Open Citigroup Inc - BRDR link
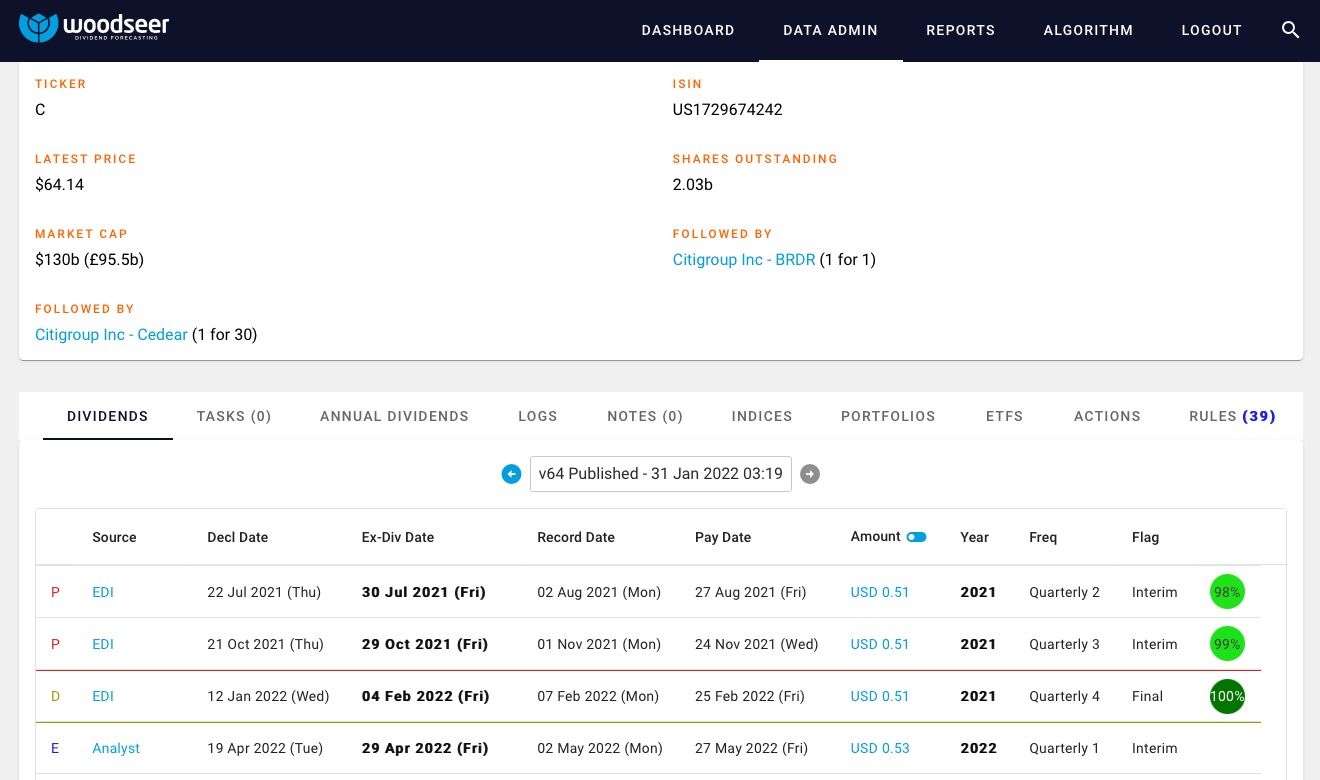Screen dimensions: 1320x780 744,260
